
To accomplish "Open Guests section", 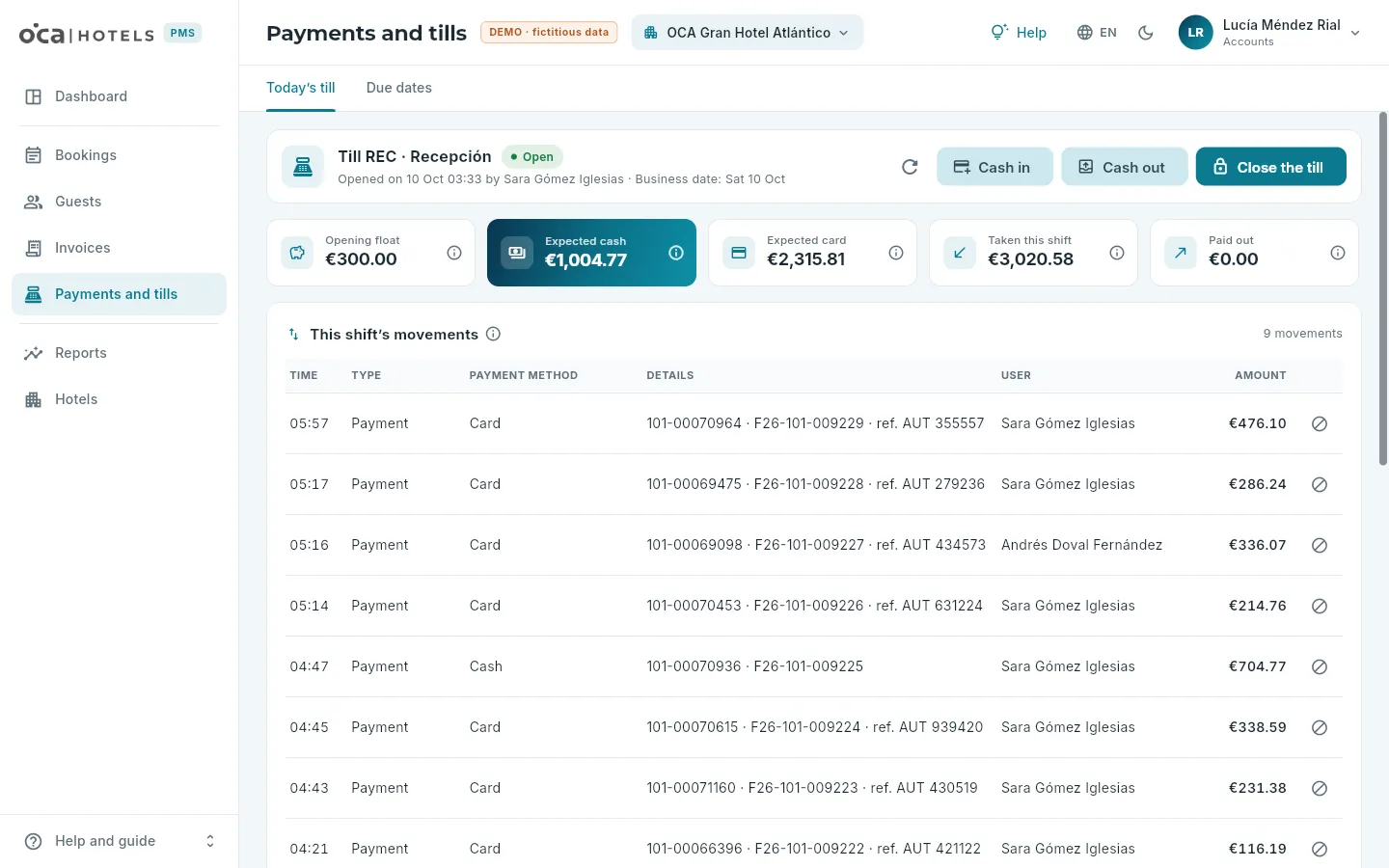I will tap(120, 202).
